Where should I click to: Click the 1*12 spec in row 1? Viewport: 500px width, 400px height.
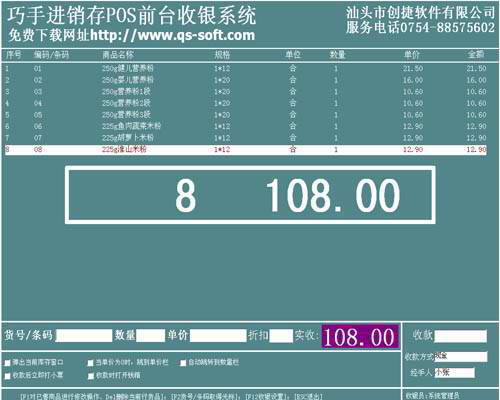pyautogui.click(x=222, y=69)
